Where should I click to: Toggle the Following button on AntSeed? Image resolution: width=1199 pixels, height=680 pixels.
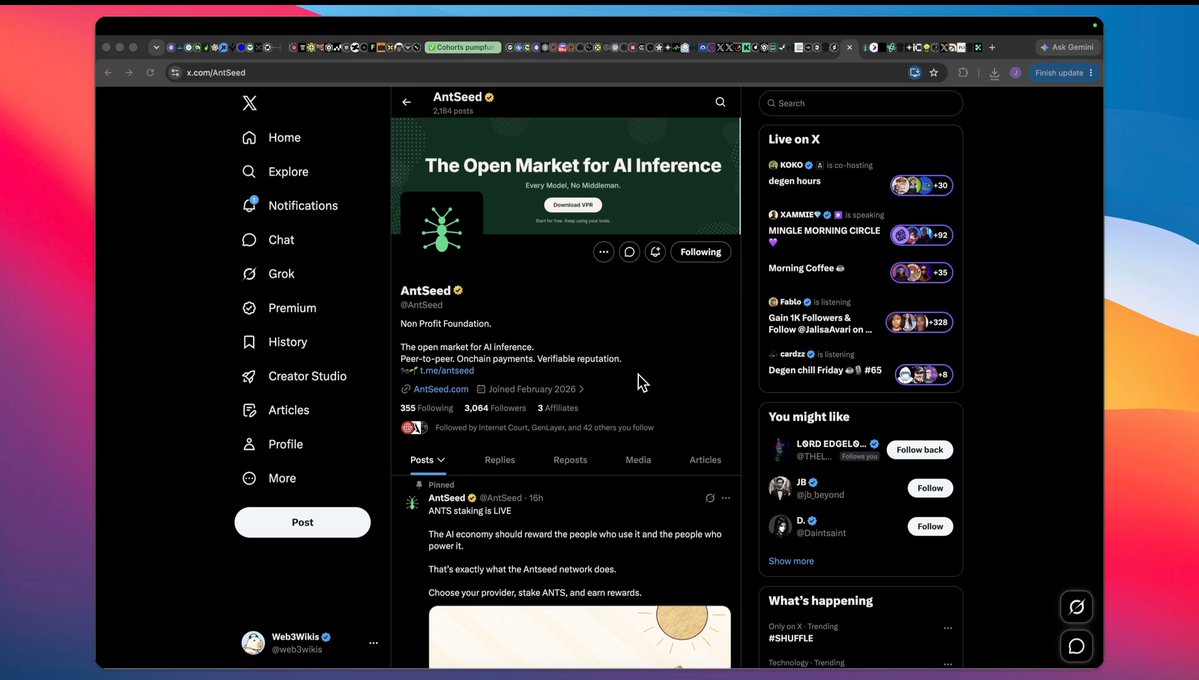pos(700,252)
